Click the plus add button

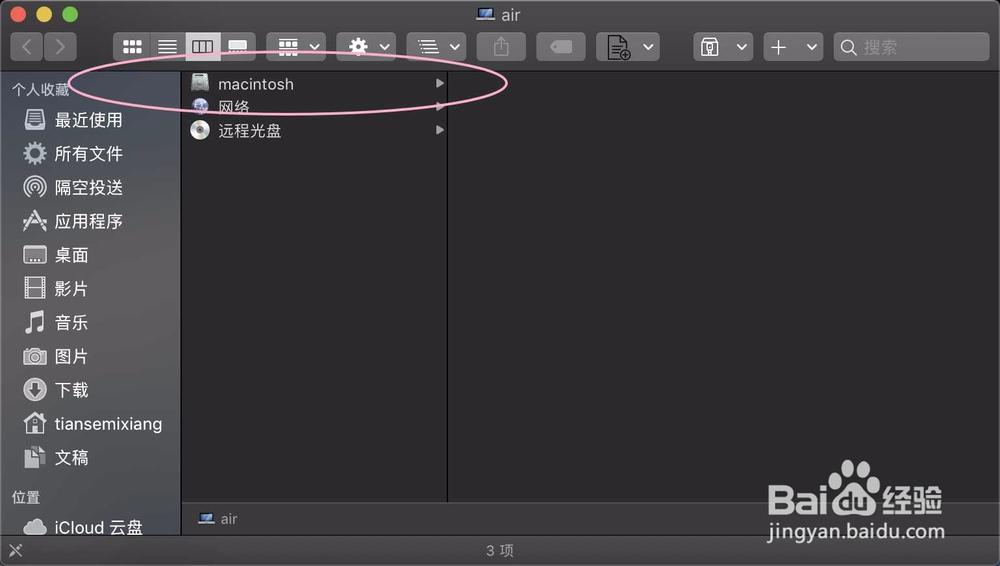pos(779,47)
